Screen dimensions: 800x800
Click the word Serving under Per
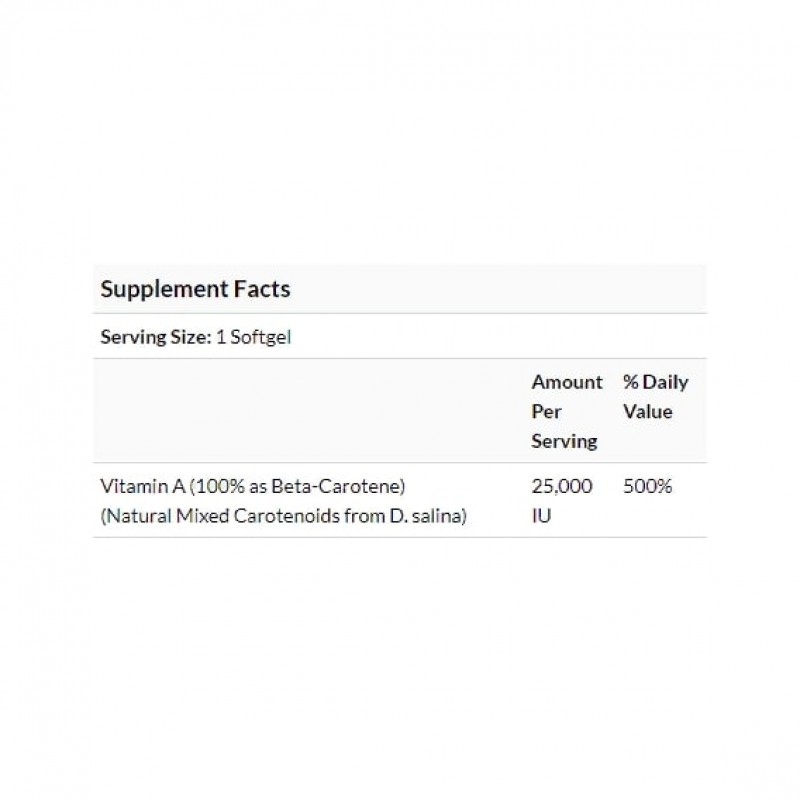pyautogui.click(x=564, y=440)
